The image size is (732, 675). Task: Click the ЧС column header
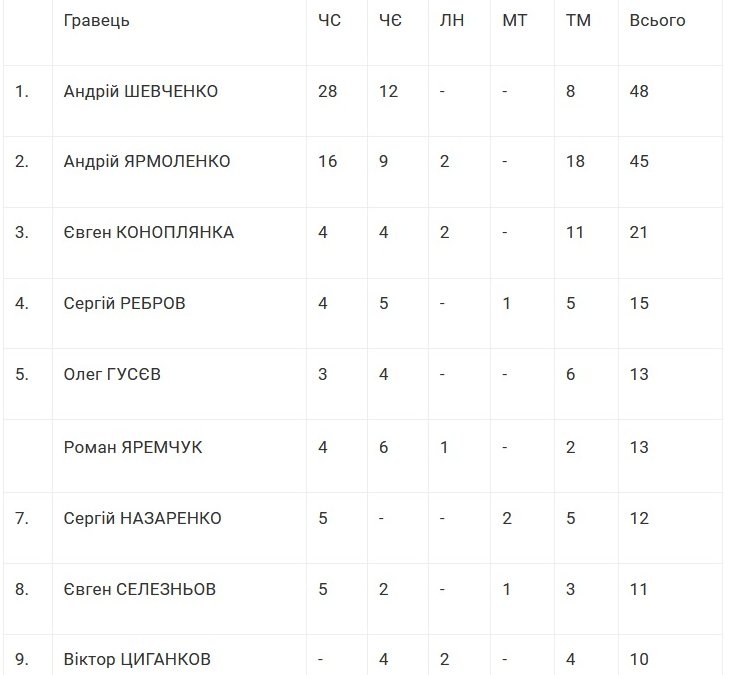(329, 20)
